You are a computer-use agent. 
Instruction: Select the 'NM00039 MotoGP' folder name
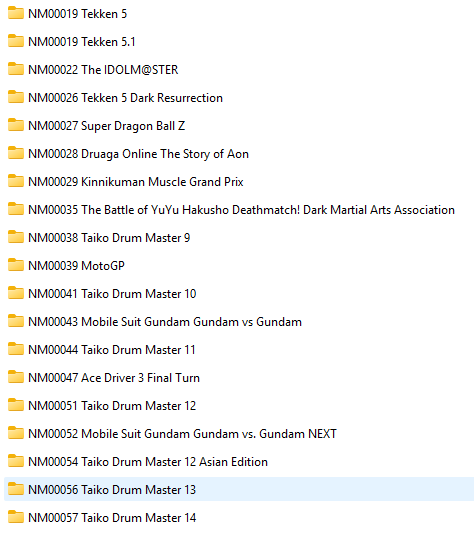tap(76, 266)
